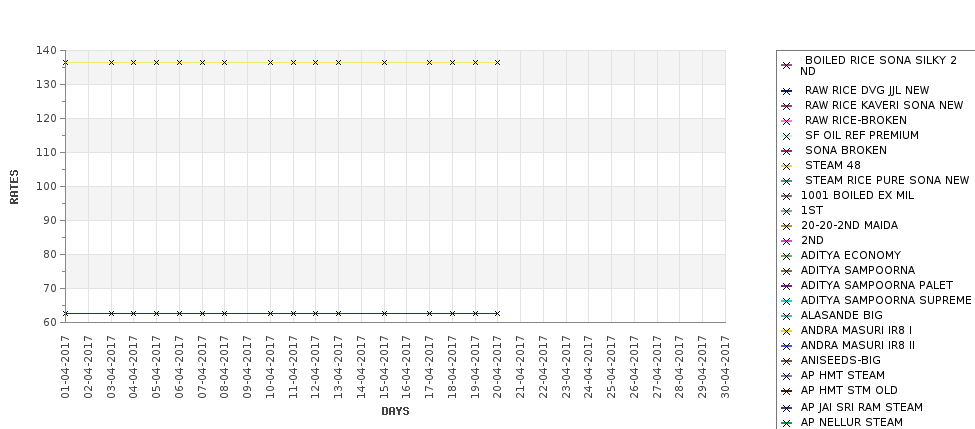975x429 pixels.
Task: Click the 60 value on the rates axis
Action: [x=52, y=322]
